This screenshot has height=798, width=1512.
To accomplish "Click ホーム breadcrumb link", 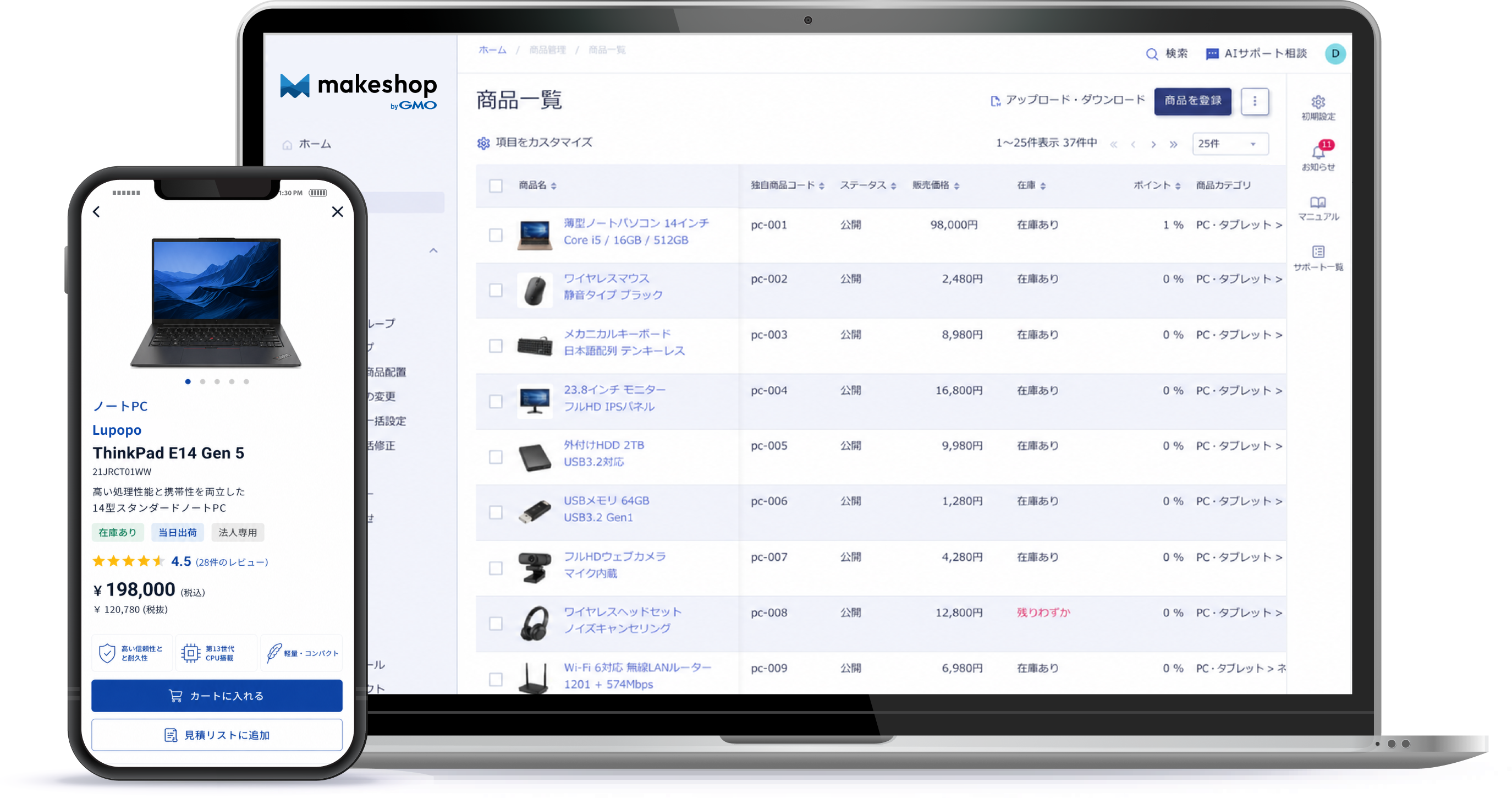I will pos(492,50).
